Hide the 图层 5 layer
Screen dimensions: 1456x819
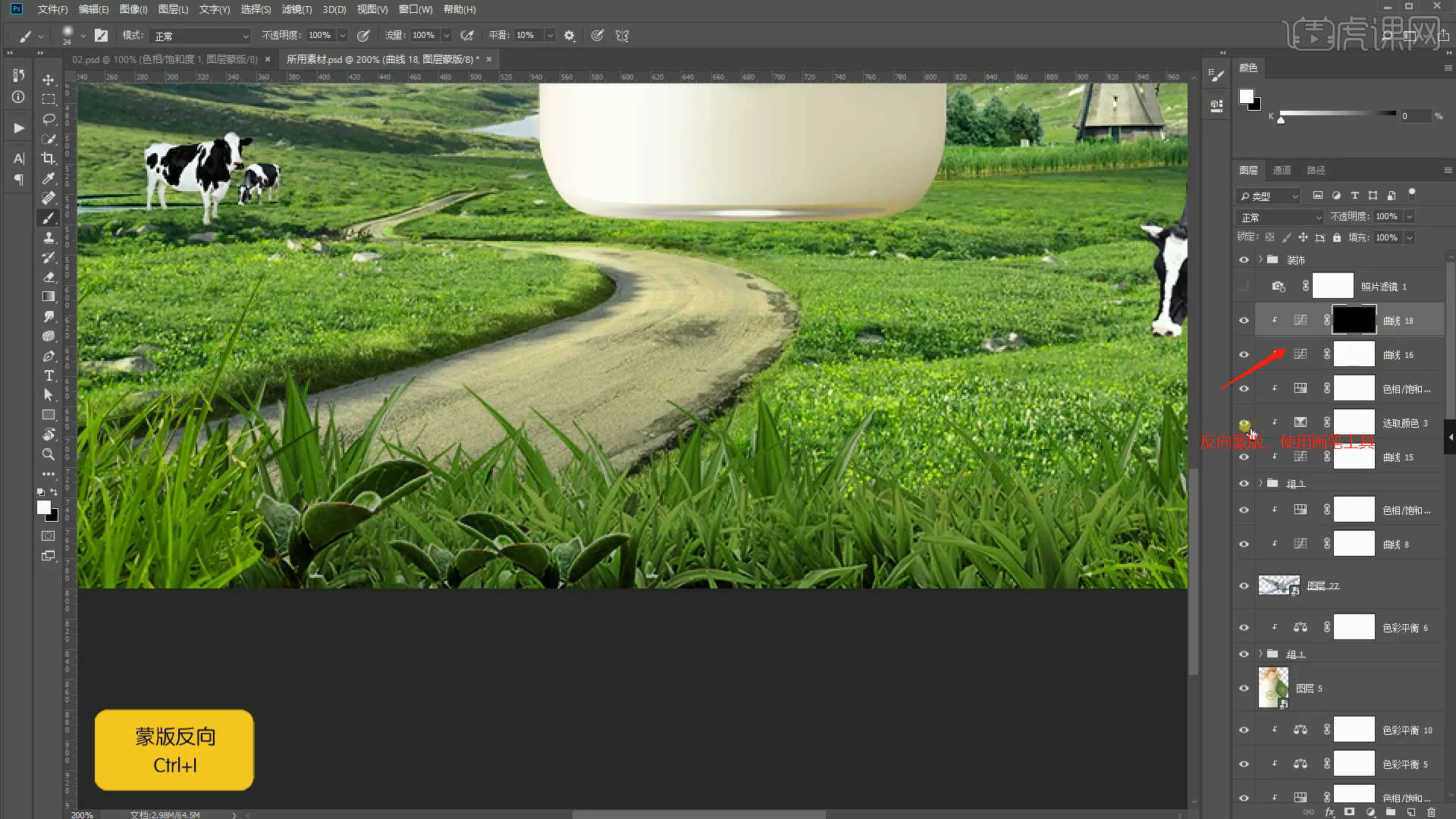pos(1244,688)
